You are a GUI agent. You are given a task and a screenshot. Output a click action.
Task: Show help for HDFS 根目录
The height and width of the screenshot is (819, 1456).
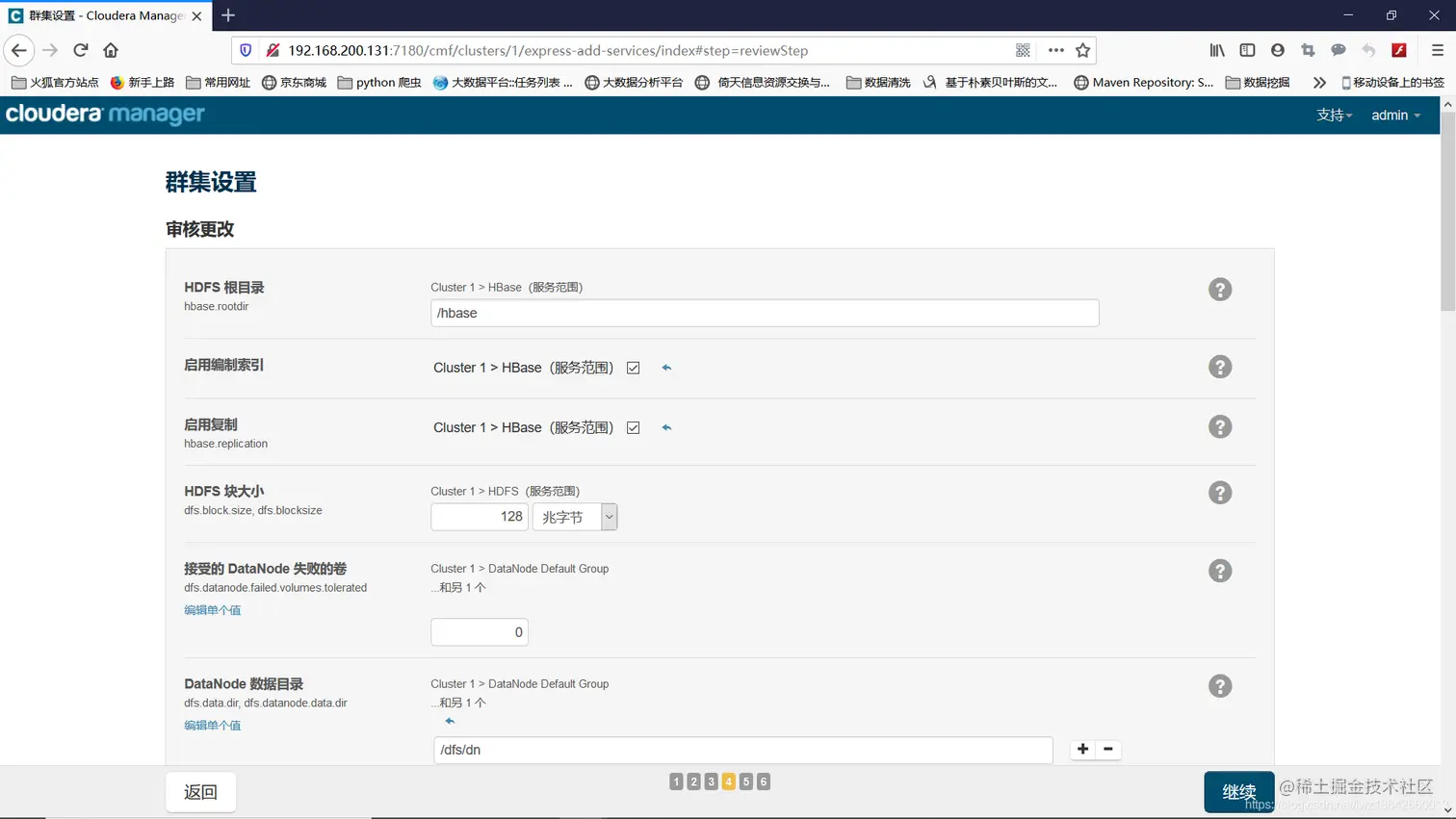tap(1220, 290)
